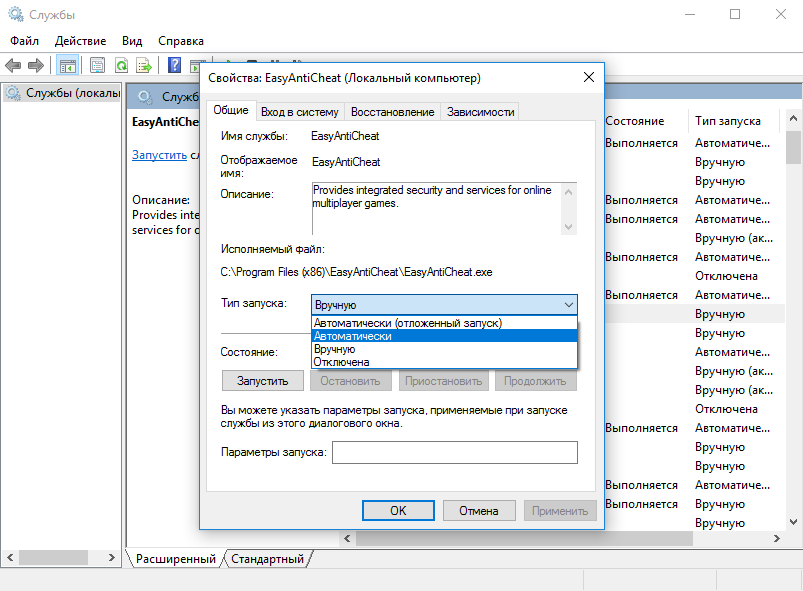Close the EasyAntiCheat properties dialog

pyautogui.click(x=589, y=77)
